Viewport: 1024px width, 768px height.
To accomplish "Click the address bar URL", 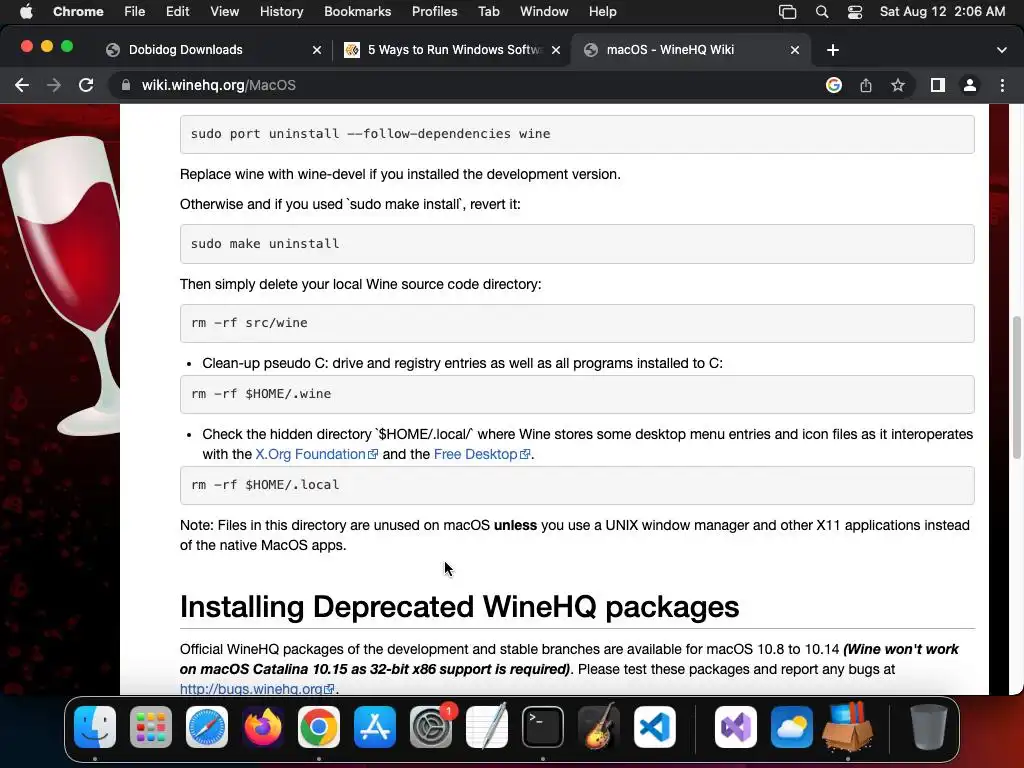I will [218, 85].
